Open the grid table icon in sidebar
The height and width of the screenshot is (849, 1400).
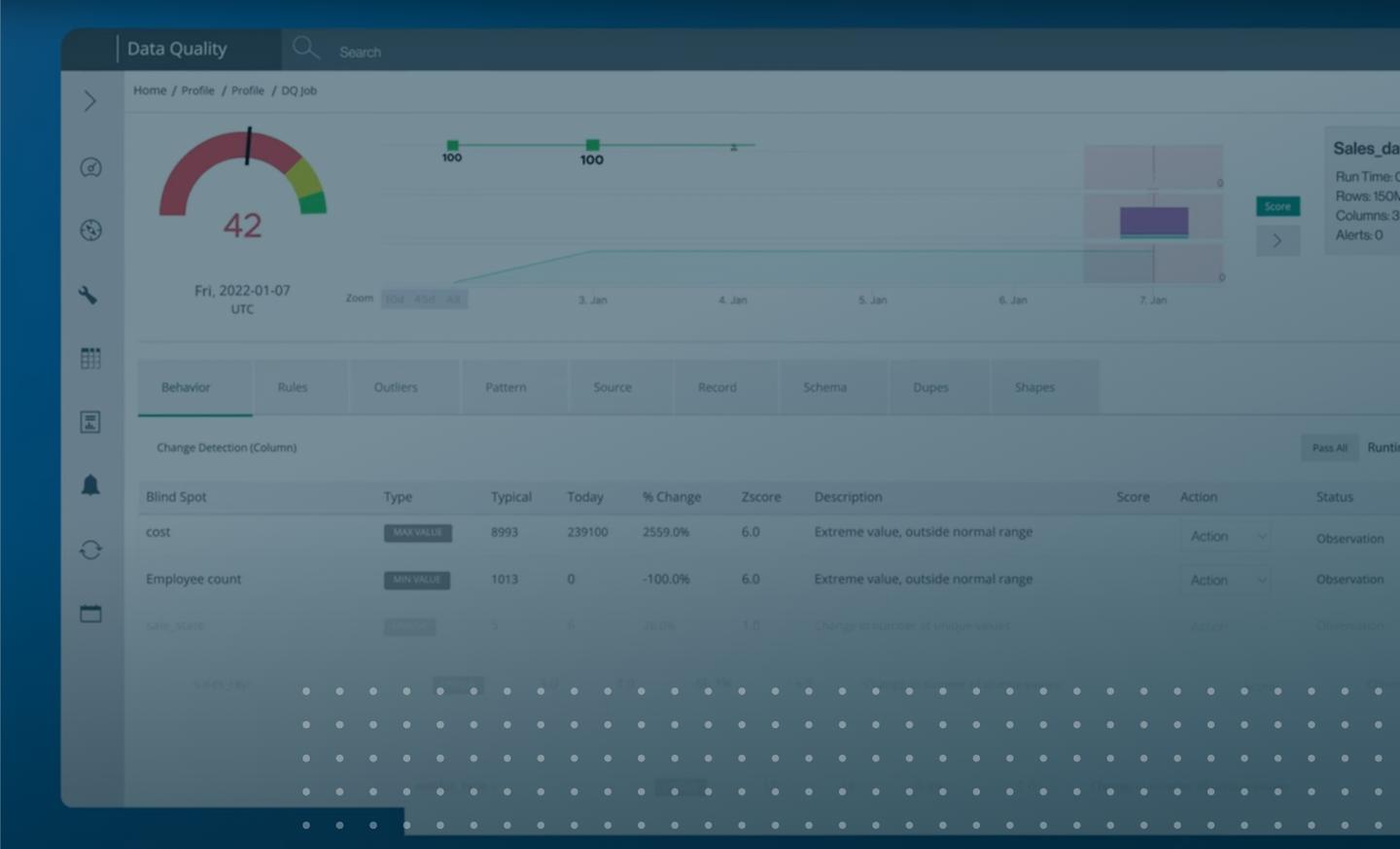(x=90, y=358)
